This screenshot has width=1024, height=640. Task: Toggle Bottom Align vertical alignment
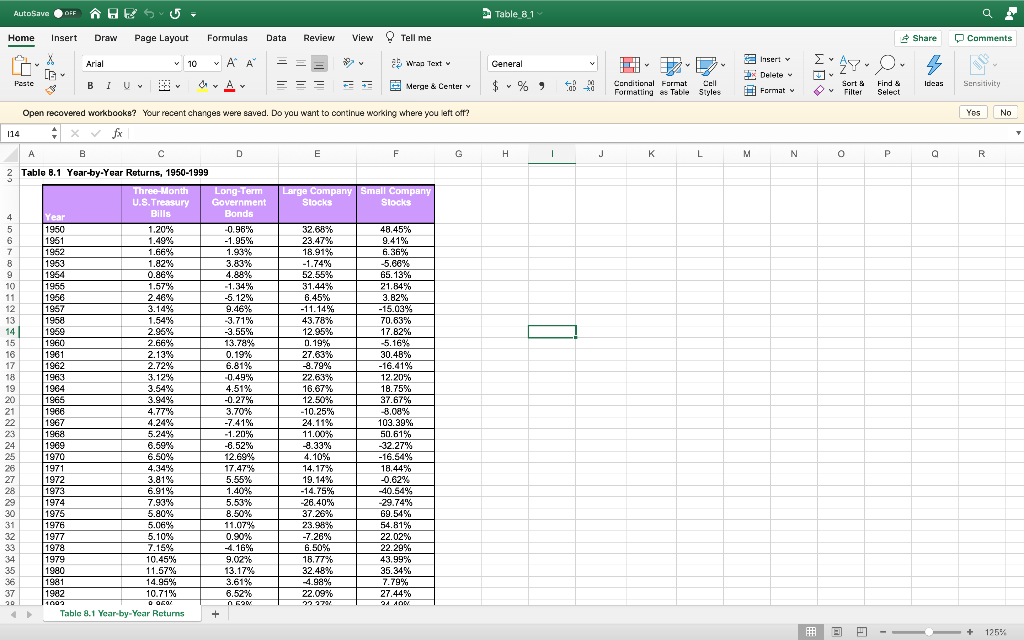click(319, 63)
